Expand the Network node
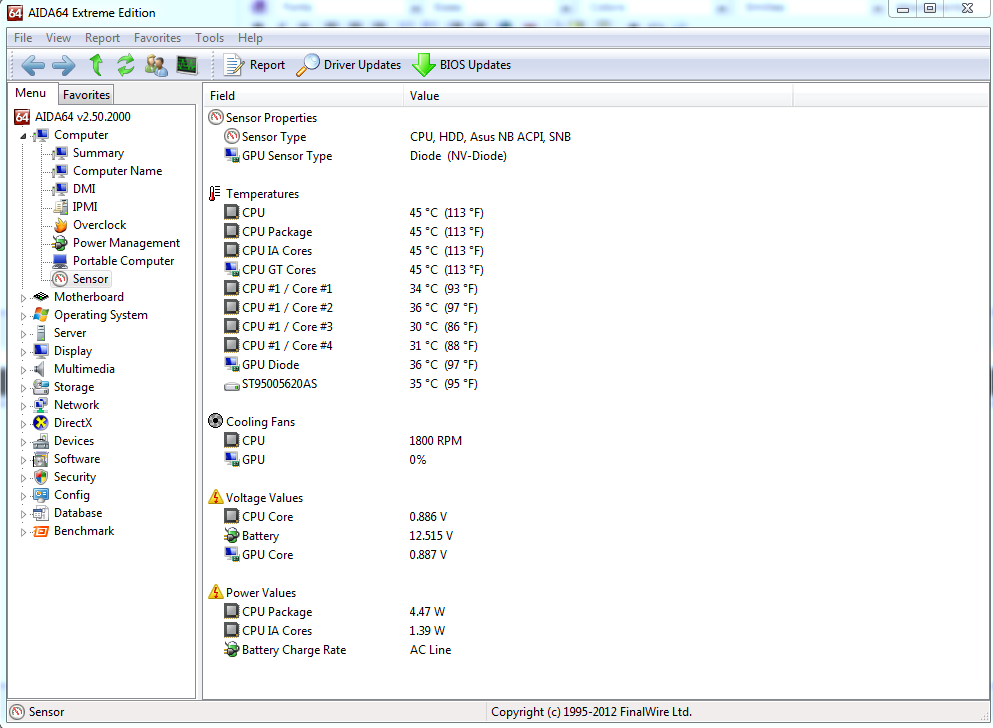 tap(23, 406)
